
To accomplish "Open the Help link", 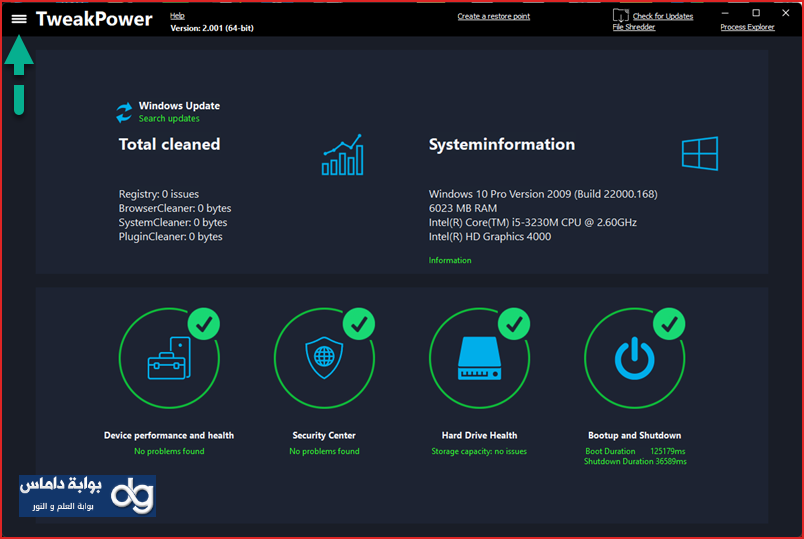I will click(177, 16).
